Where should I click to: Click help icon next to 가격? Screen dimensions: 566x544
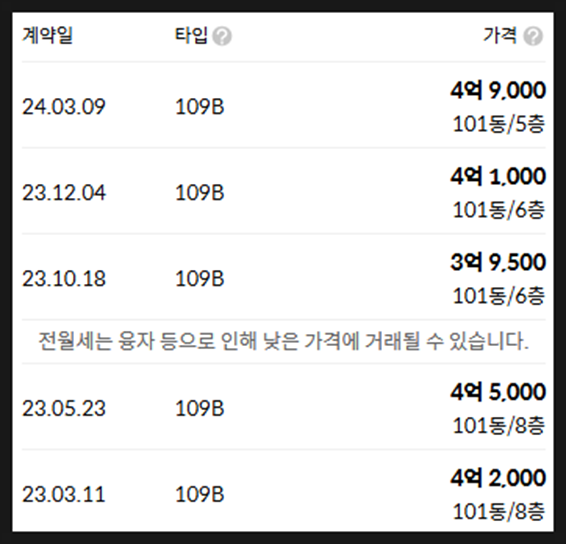pos(533,36)
